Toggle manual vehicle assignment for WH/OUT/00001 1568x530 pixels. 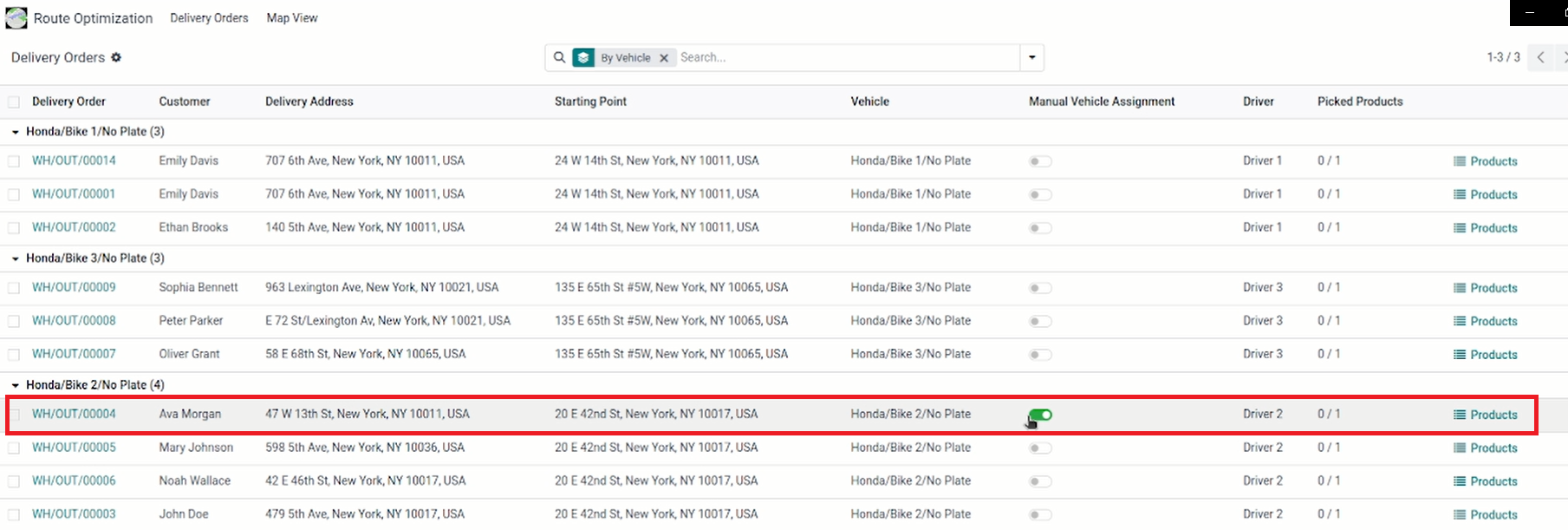[1040, 194]
